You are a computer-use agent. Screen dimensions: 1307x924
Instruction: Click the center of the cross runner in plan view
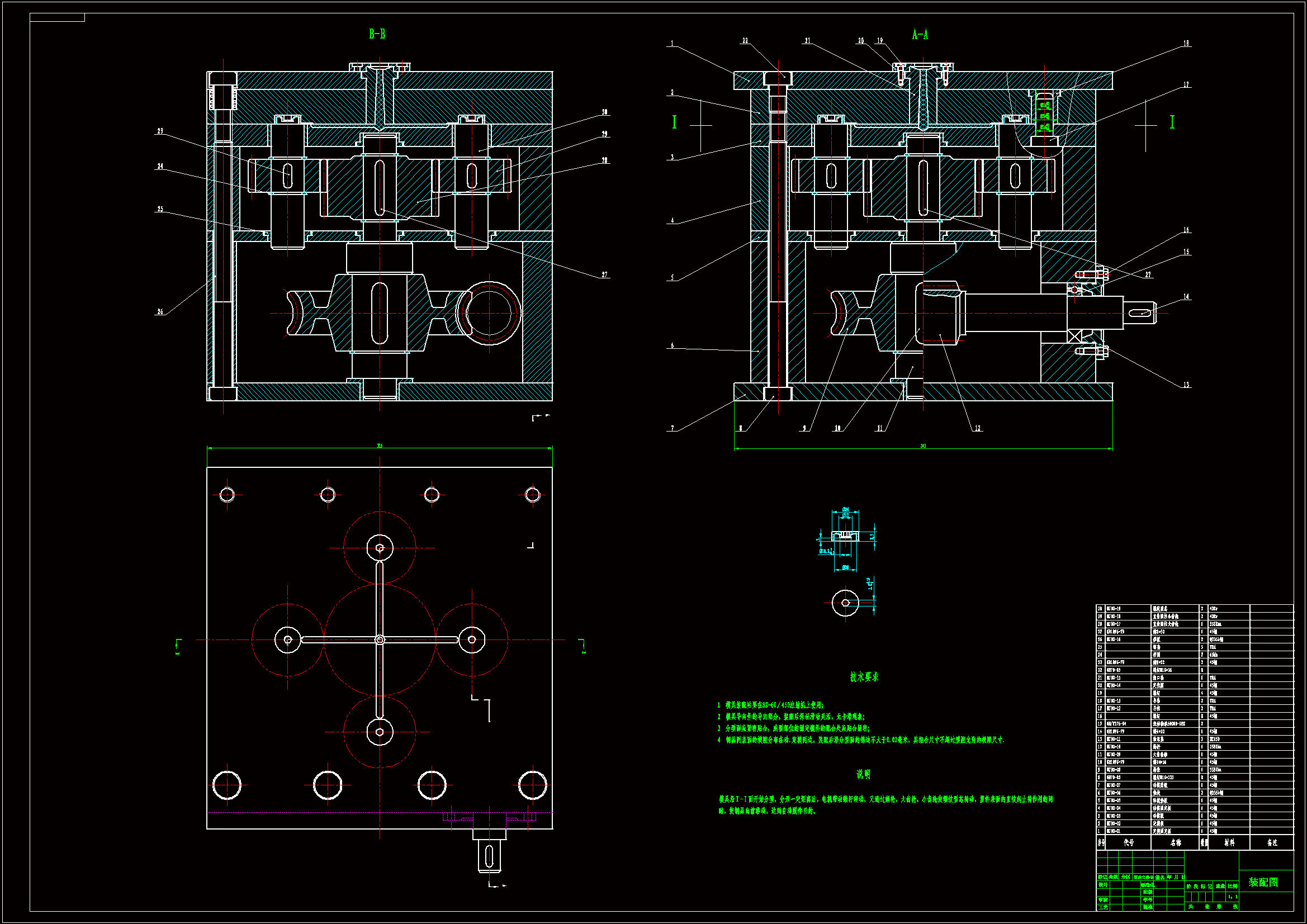click(x=380, y=640)
